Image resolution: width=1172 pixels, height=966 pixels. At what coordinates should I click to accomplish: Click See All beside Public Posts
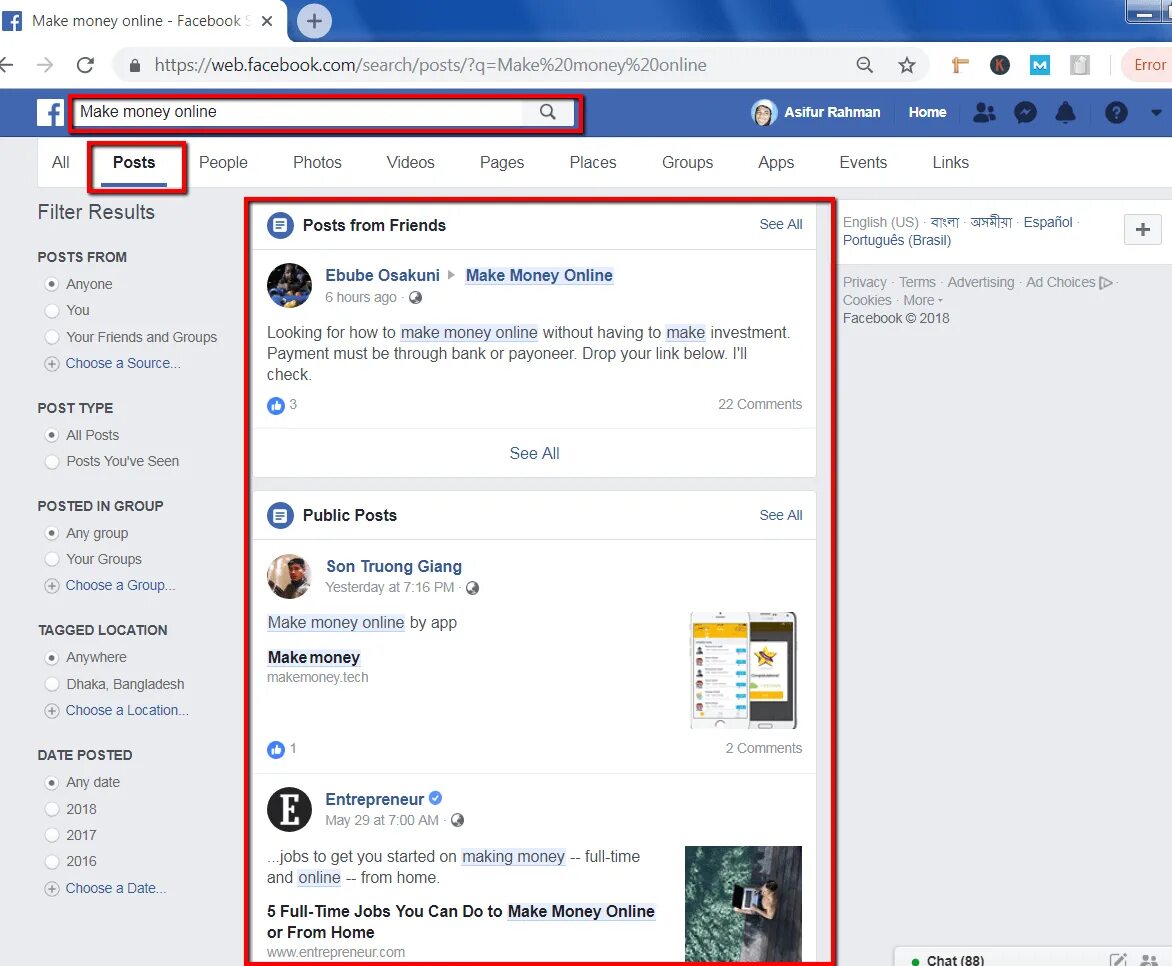pos(780,515)
